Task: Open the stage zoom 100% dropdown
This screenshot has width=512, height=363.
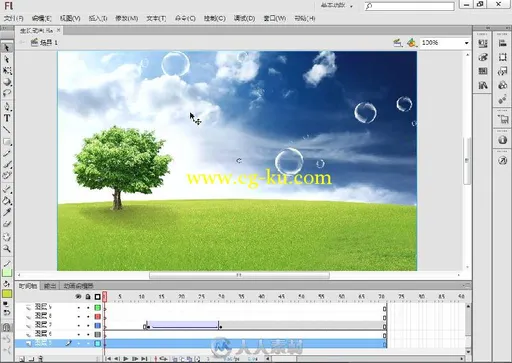Action: point(466,43)
